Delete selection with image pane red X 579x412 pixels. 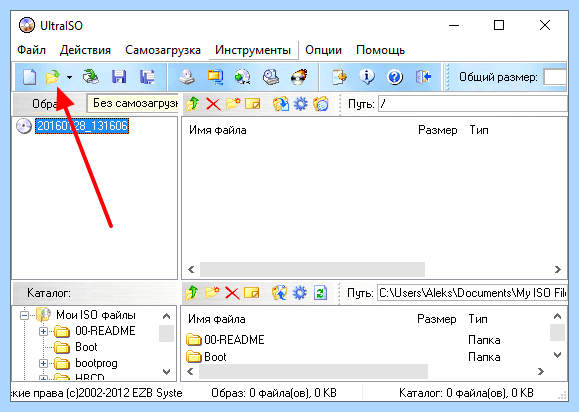(x=213, y=104)
